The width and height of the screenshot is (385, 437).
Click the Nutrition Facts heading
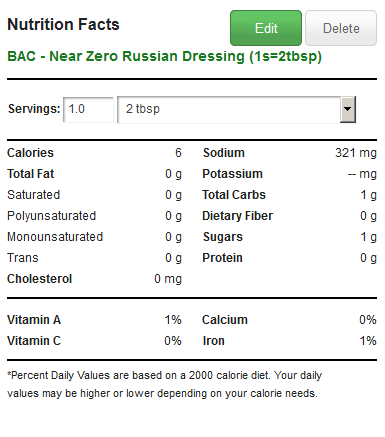tap(63, 24)
